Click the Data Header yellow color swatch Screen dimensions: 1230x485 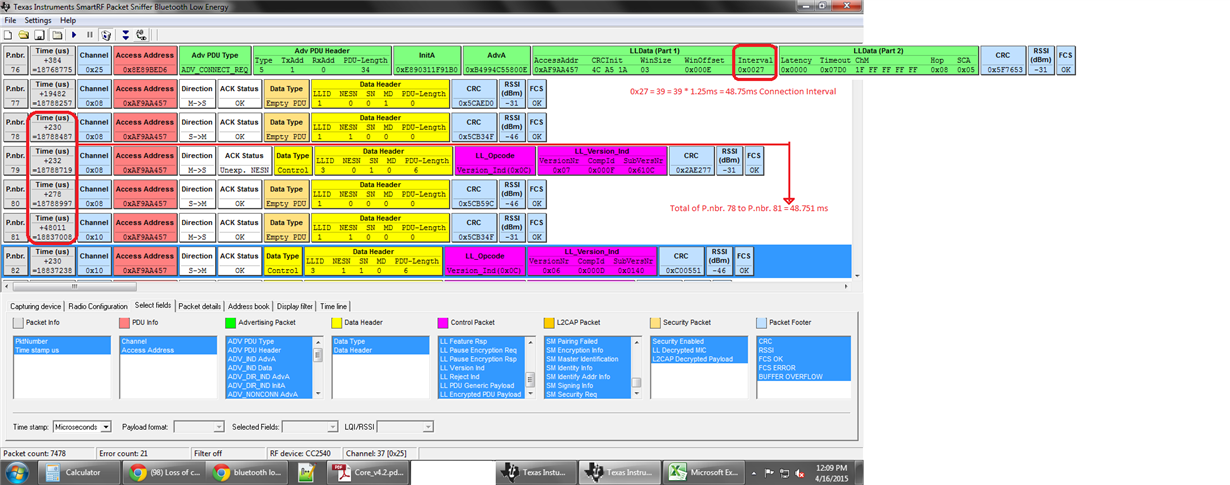pyautogui.click(x=337, y=323)
